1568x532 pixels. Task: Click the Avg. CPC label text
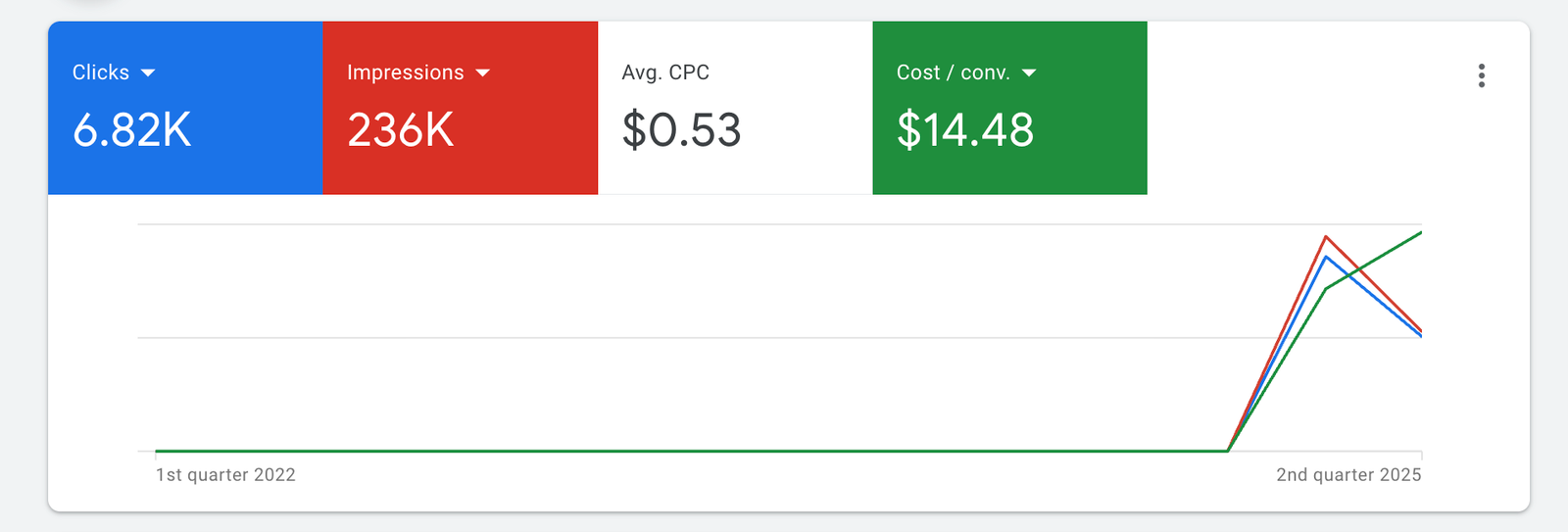click(x=665, y=73)
